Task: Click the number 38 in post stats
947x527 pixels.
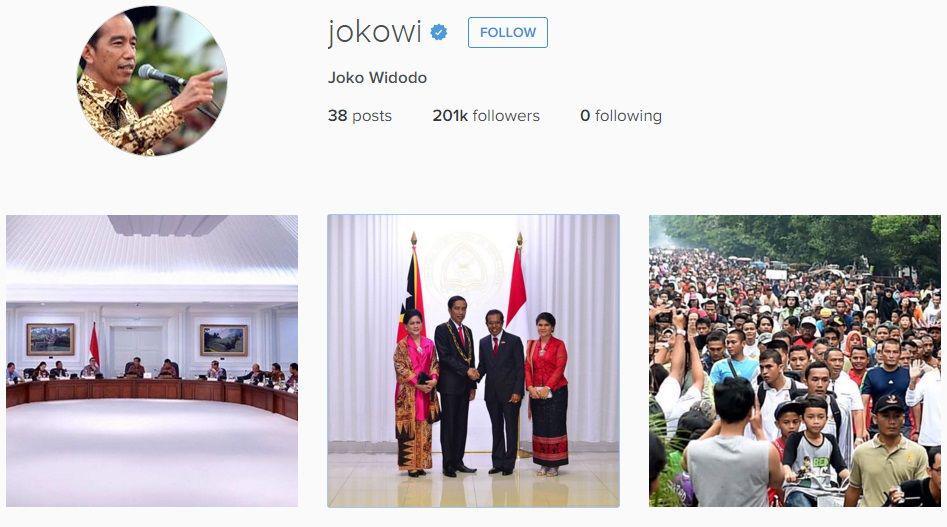Action: [x=338, y=115]
